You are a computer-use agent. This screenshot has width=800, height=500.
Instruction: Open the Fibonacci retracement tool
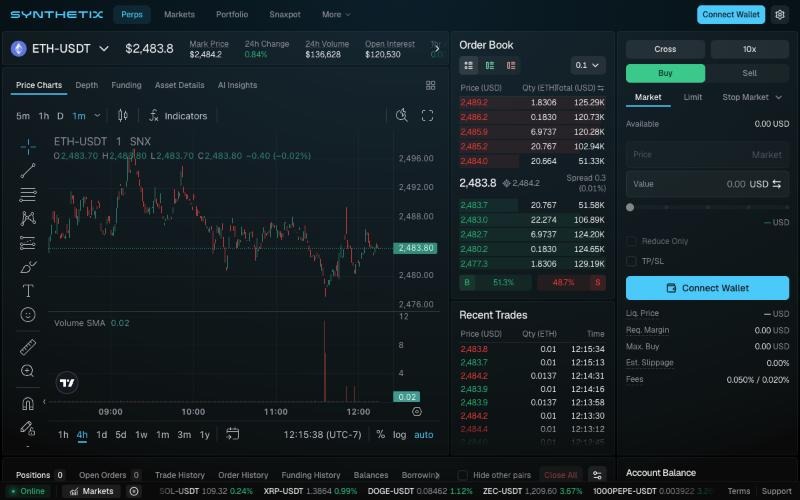tap(28, 194)
